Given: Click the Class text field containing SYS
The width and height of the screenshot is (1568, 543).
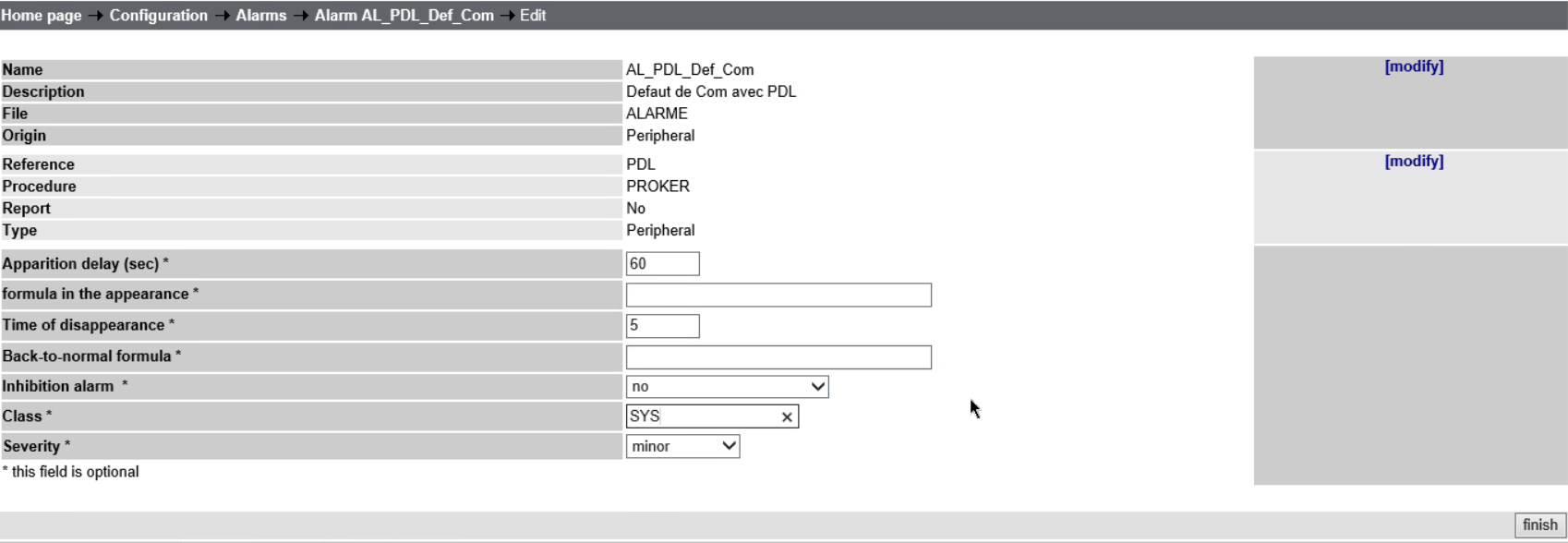Looking at the screenshot, I should [x=700, y=417].
